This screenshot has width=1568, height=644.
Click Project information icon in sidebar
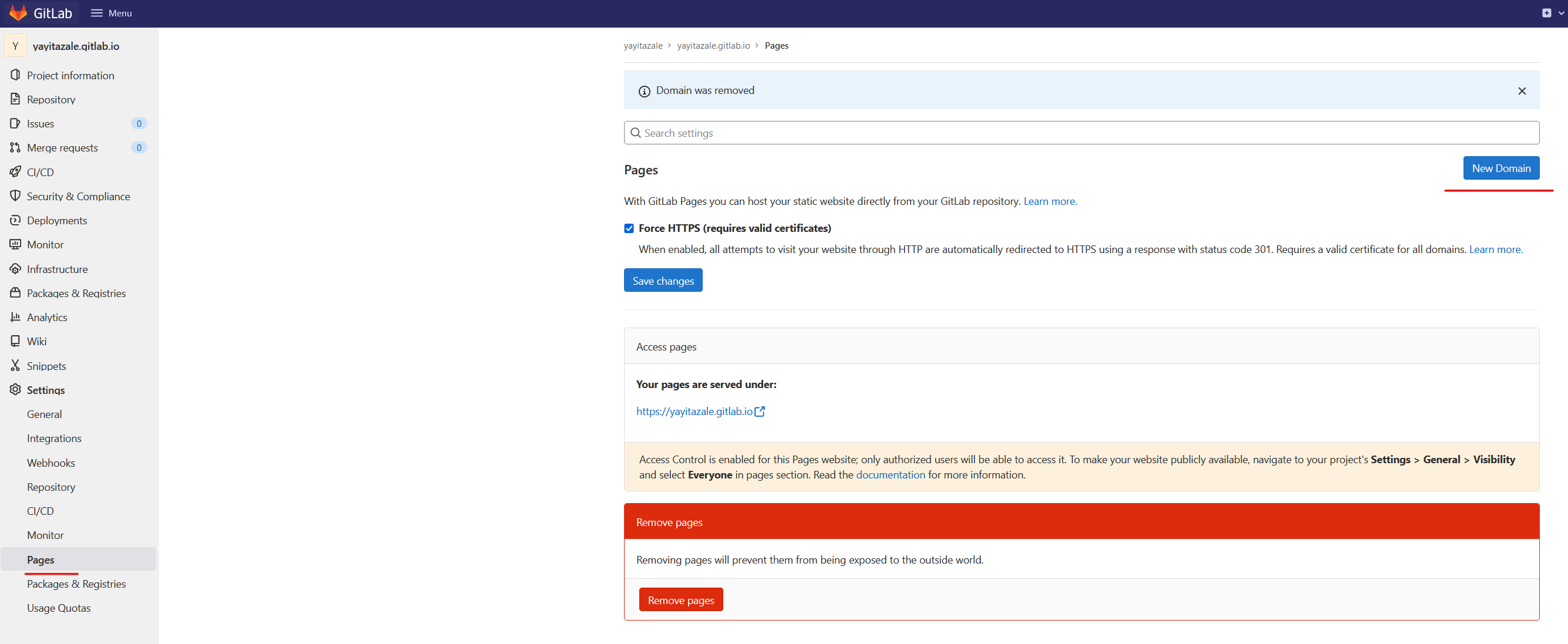pyautogui.click(x=15, y=75)
